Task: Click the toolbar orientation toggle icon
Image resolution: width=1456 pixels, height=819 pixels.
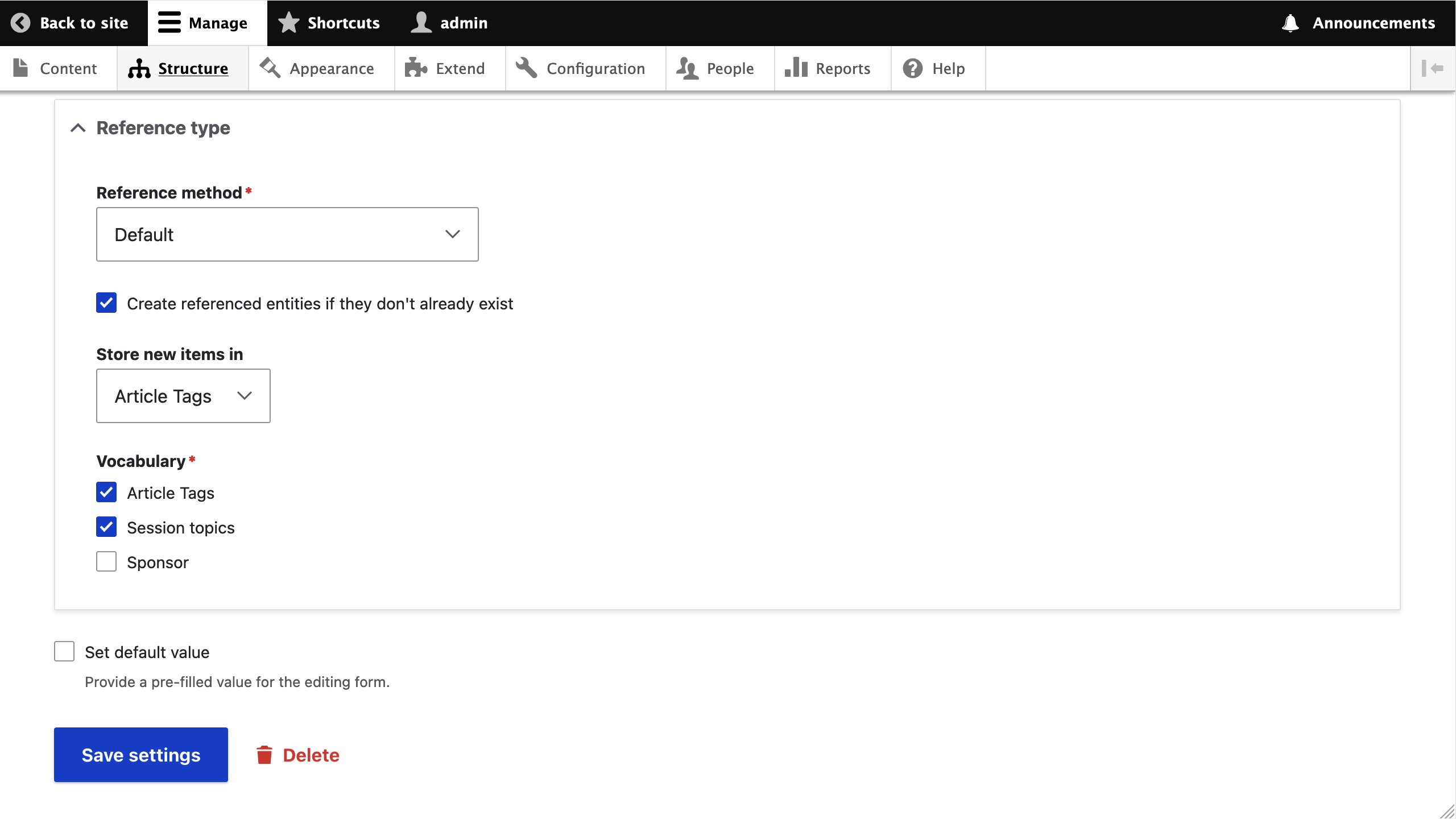Action: pos(1432,68)
